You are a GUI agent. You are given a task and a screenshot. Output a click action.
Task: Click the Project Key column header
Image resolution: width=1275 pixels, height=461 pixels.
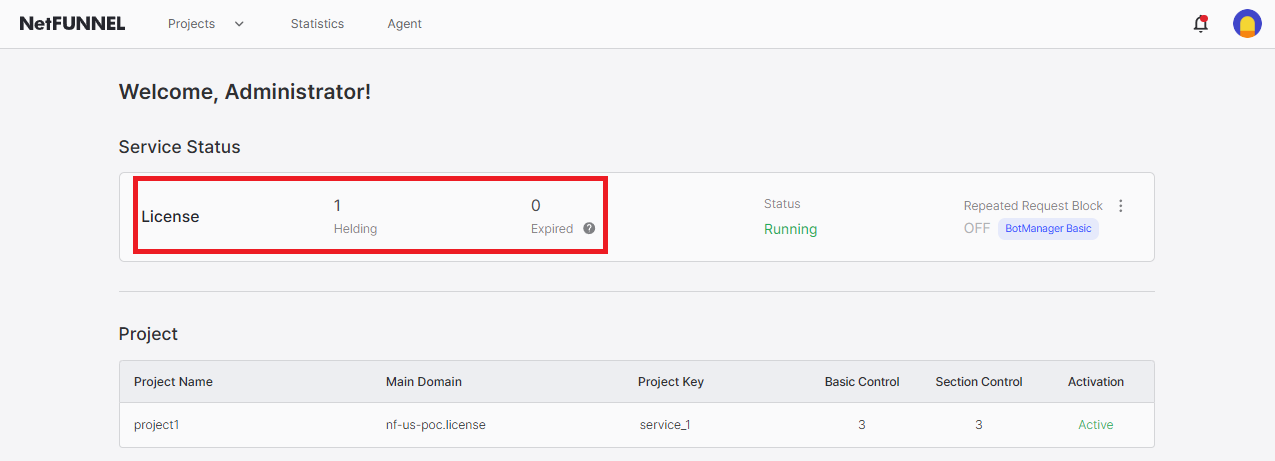pos(671,382)
